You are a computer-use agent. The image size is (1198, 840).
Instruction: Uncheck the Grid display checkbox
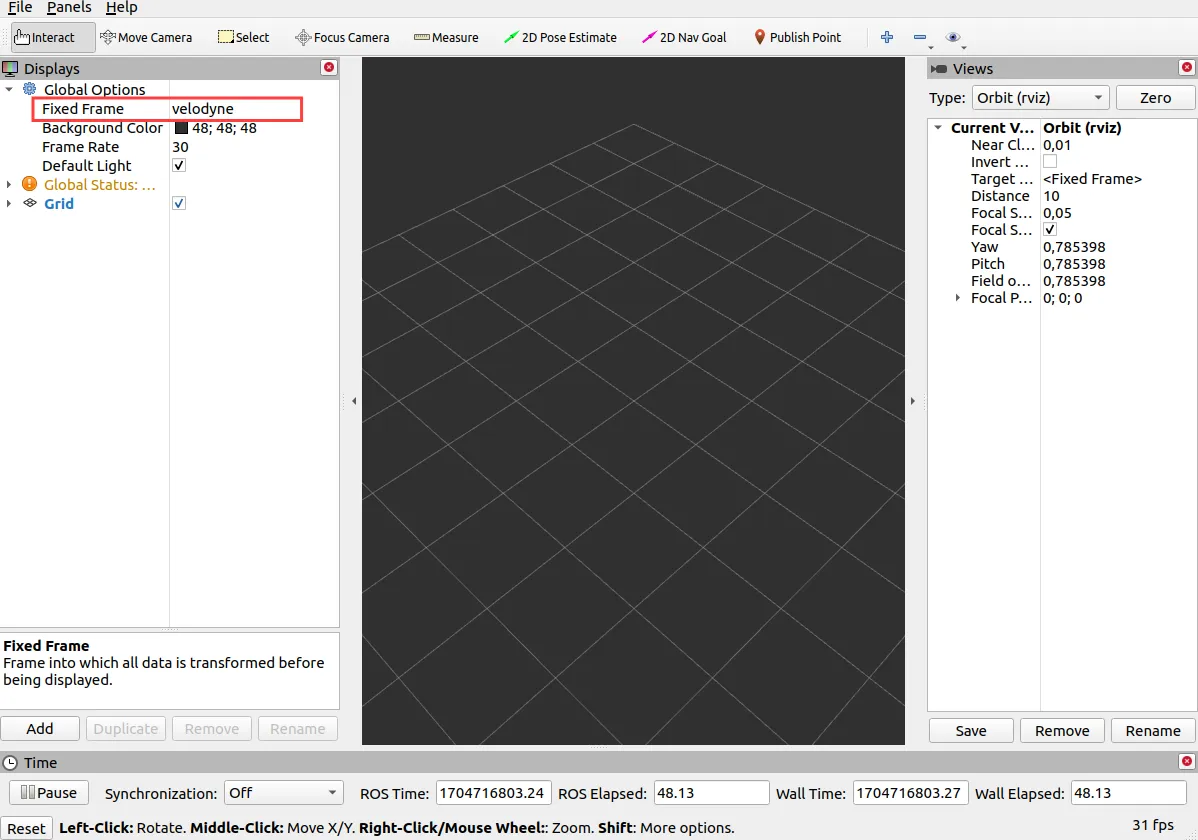(179, 204)
